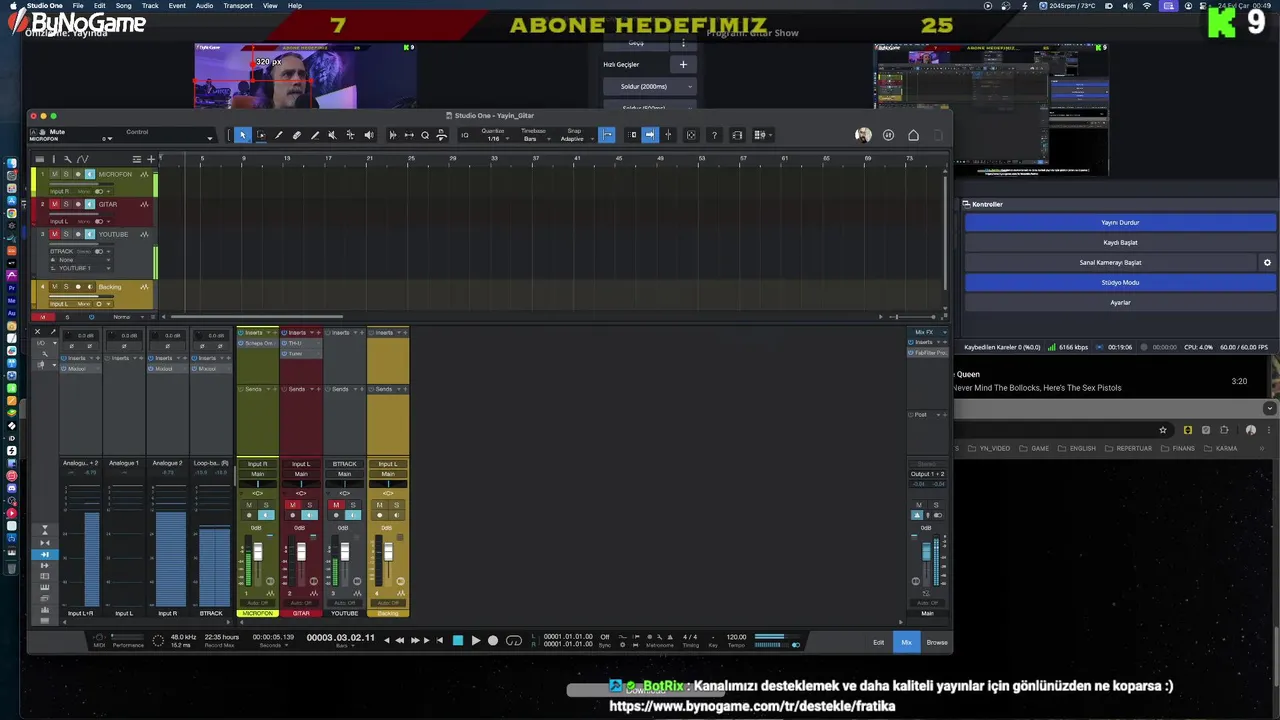Select the Paint tool
1280x720 pixels.
pyautogui.click(x=315, y=135)
